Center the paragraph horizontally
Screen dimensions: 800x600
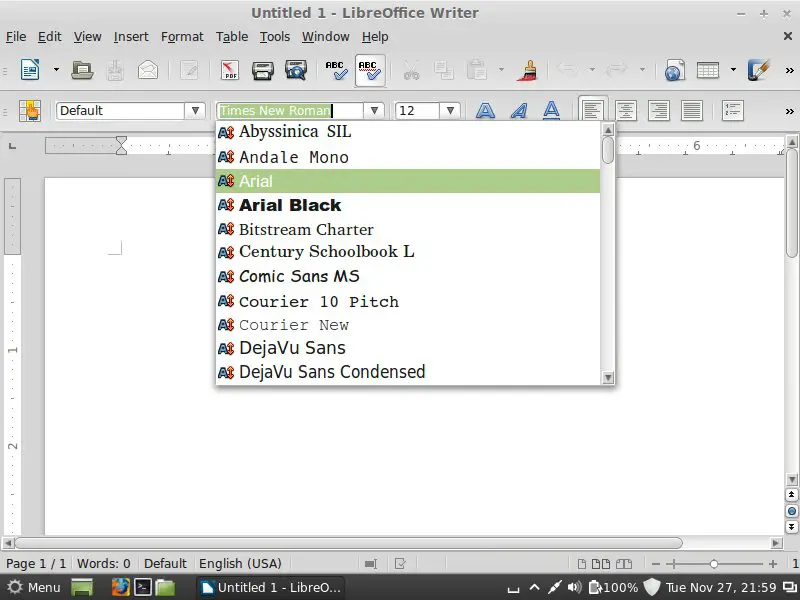(x=626, y=110)
